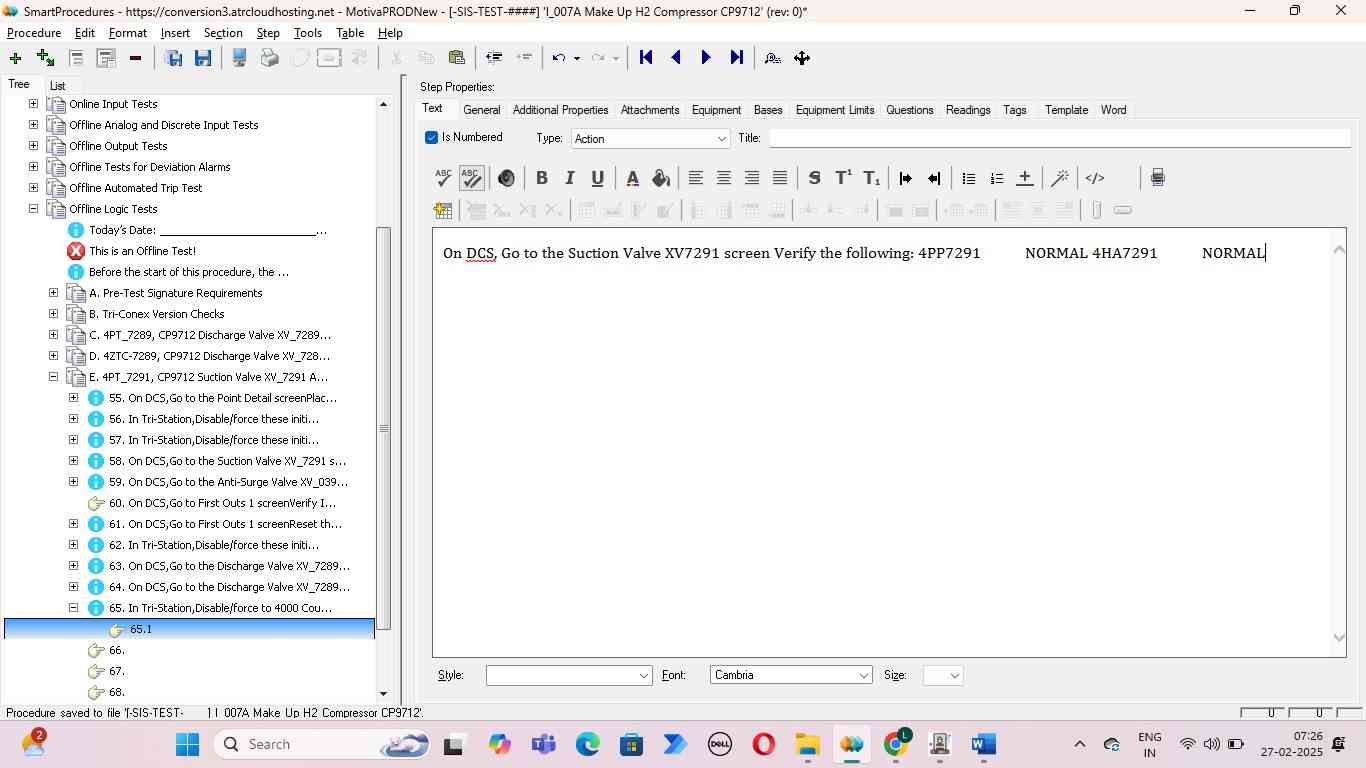Click inside the Title input field

(1059, 139)
